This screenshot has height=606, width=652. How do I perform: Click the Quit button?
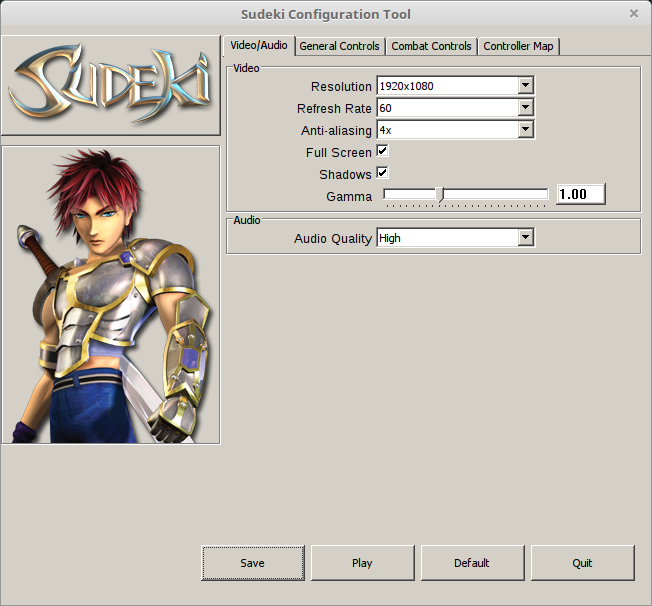(583, 563)
